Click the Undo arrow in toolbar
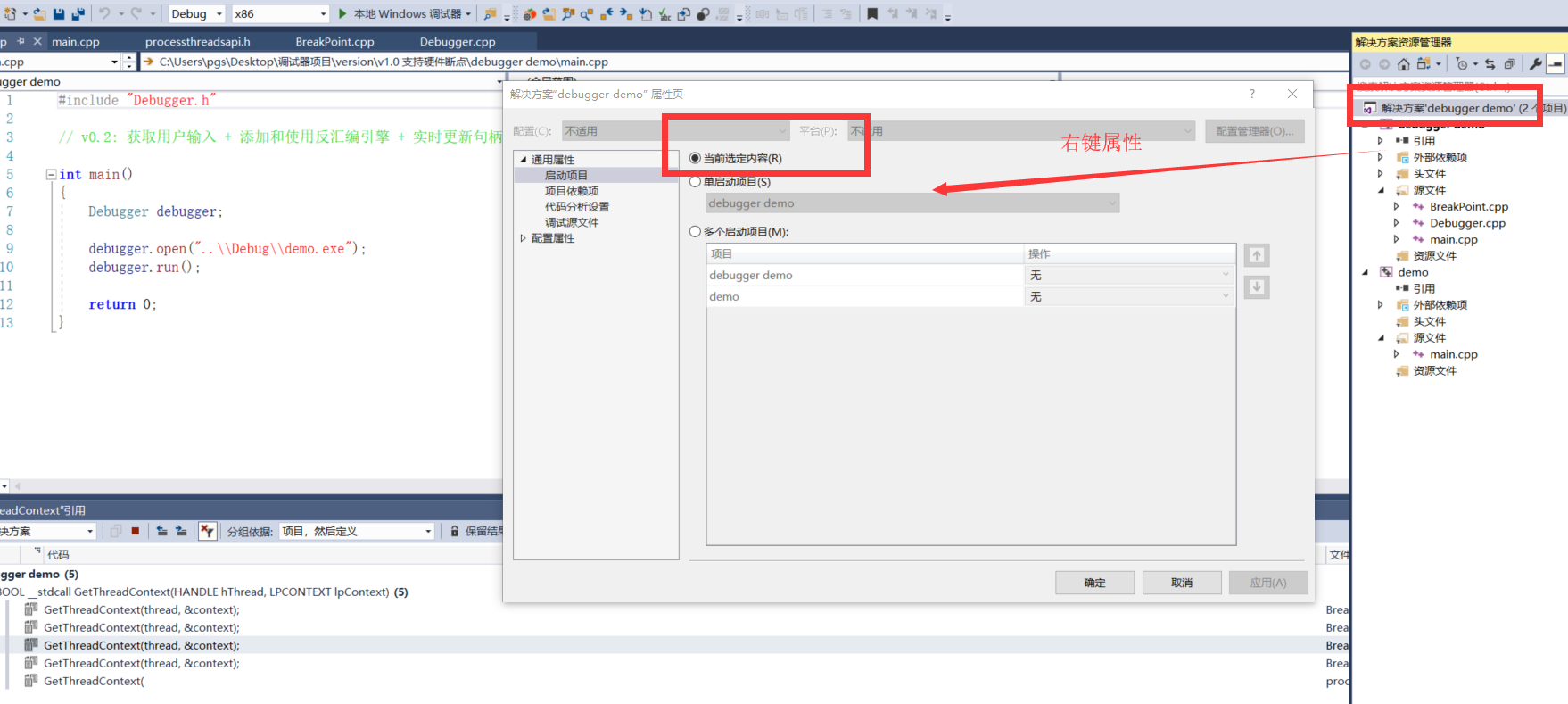1568x704 pixels. click(104, 13)
